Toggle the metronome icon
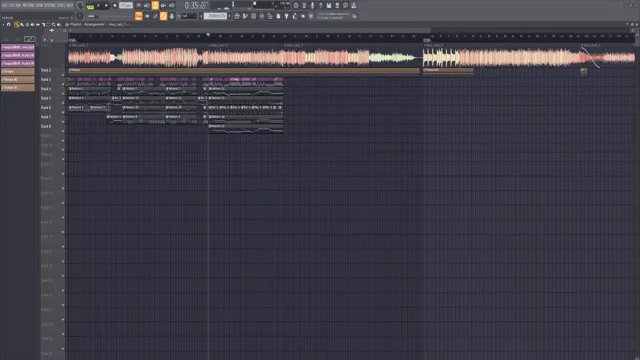 [138, 5]
